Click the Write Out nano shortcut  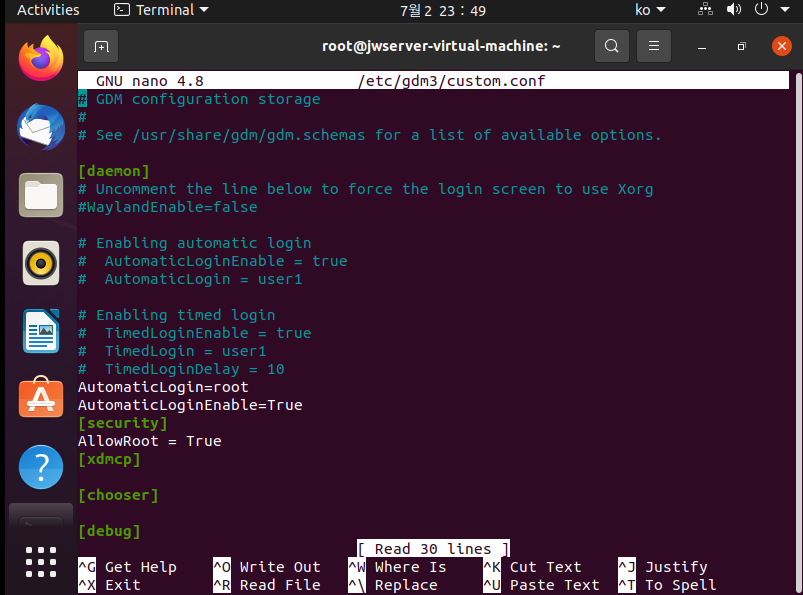tap(280, 567)
